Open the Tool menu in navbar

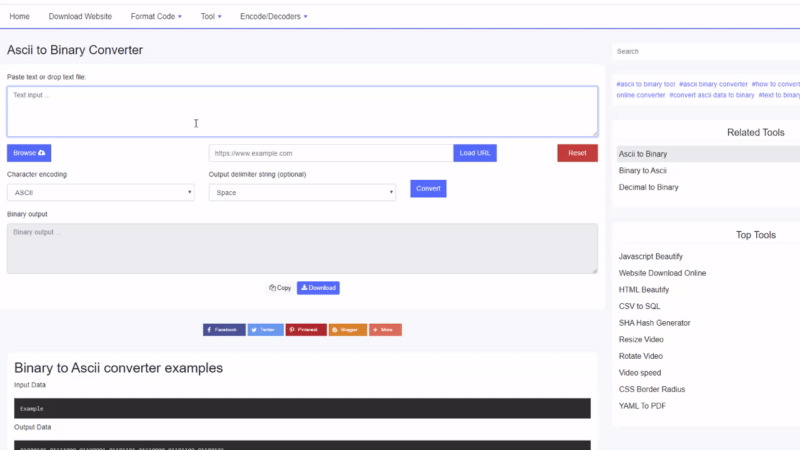[211, 17]
